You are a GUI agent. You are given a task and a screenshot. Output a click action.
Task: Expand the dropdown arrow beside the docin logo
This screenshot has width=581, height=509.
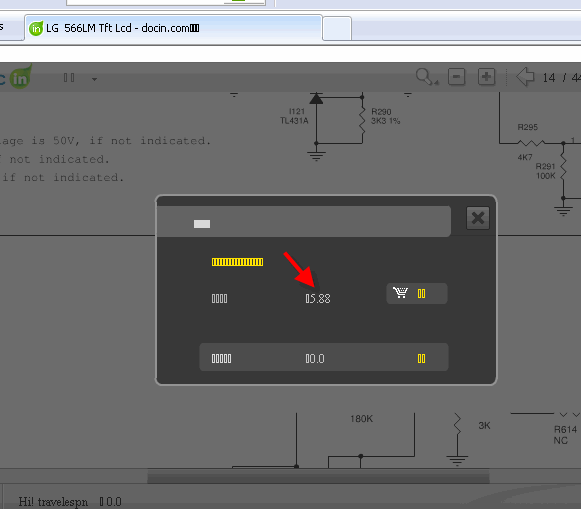tap(94, 79)
